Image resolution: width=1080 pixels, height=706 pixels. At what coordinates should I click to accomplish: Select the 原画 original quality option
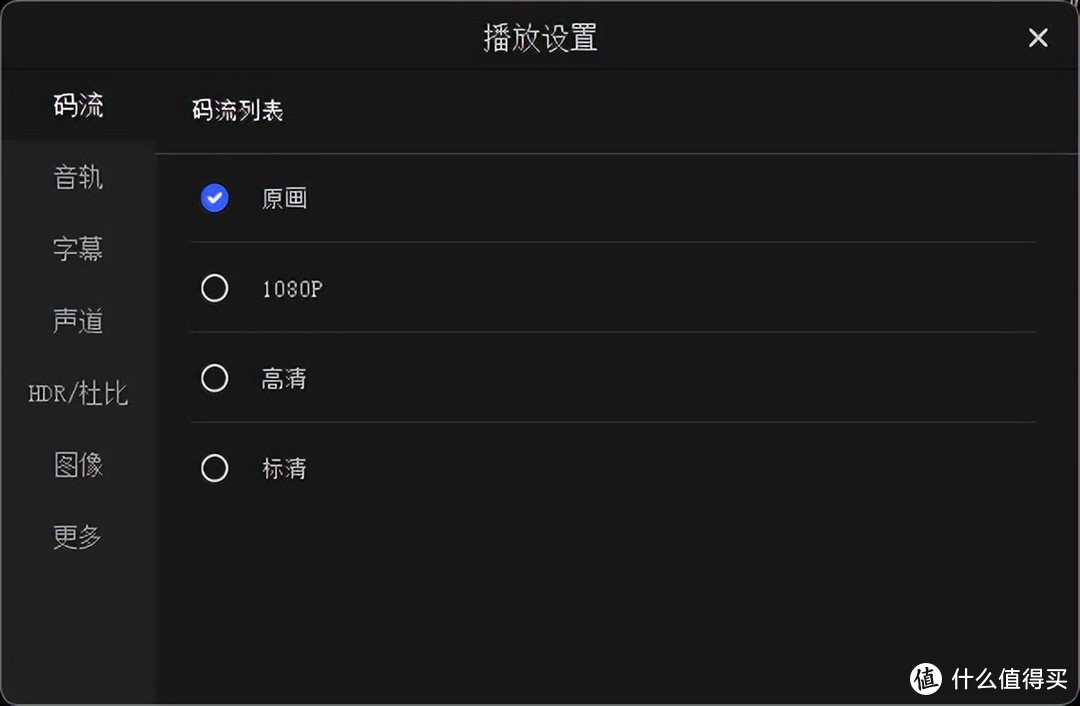click(285, 198)
